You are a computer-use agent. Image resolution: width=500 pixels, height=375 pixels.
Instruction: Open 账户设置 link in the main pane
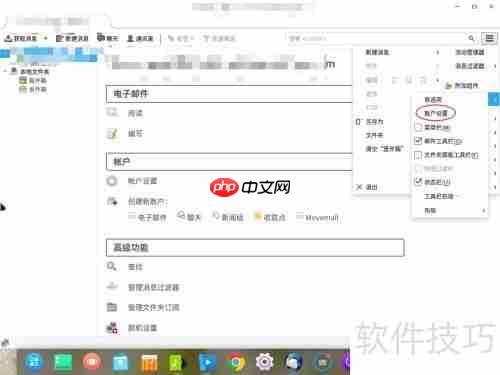(x=142, y=181)
